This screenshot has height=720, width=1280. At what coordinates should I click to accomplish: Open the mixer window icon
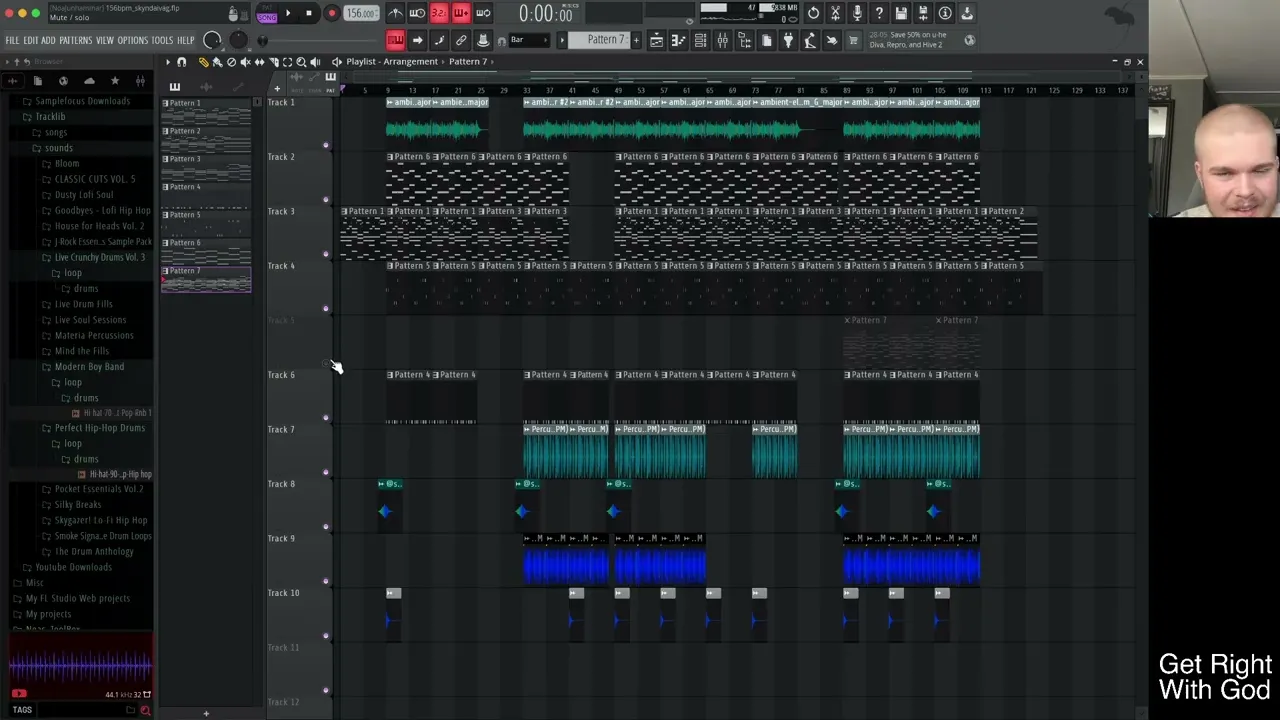tap(722, 40)
